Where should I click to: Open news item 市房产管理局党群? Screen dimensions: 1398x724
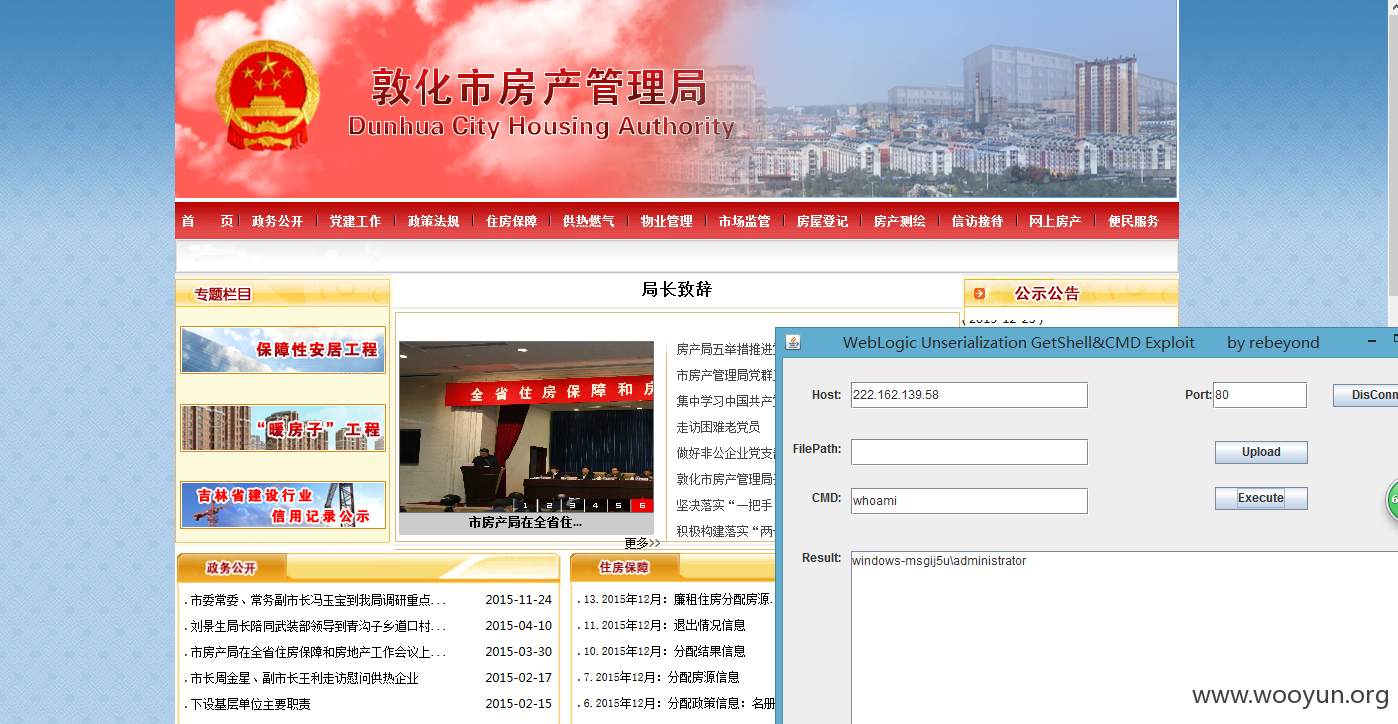point(726,375)
